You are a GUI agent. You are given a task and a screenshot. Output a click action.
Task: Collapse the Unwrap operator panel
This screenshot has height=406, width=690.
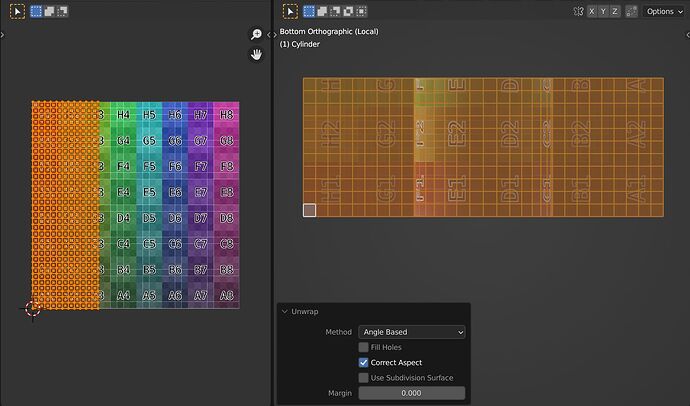[x=285, y=311]
